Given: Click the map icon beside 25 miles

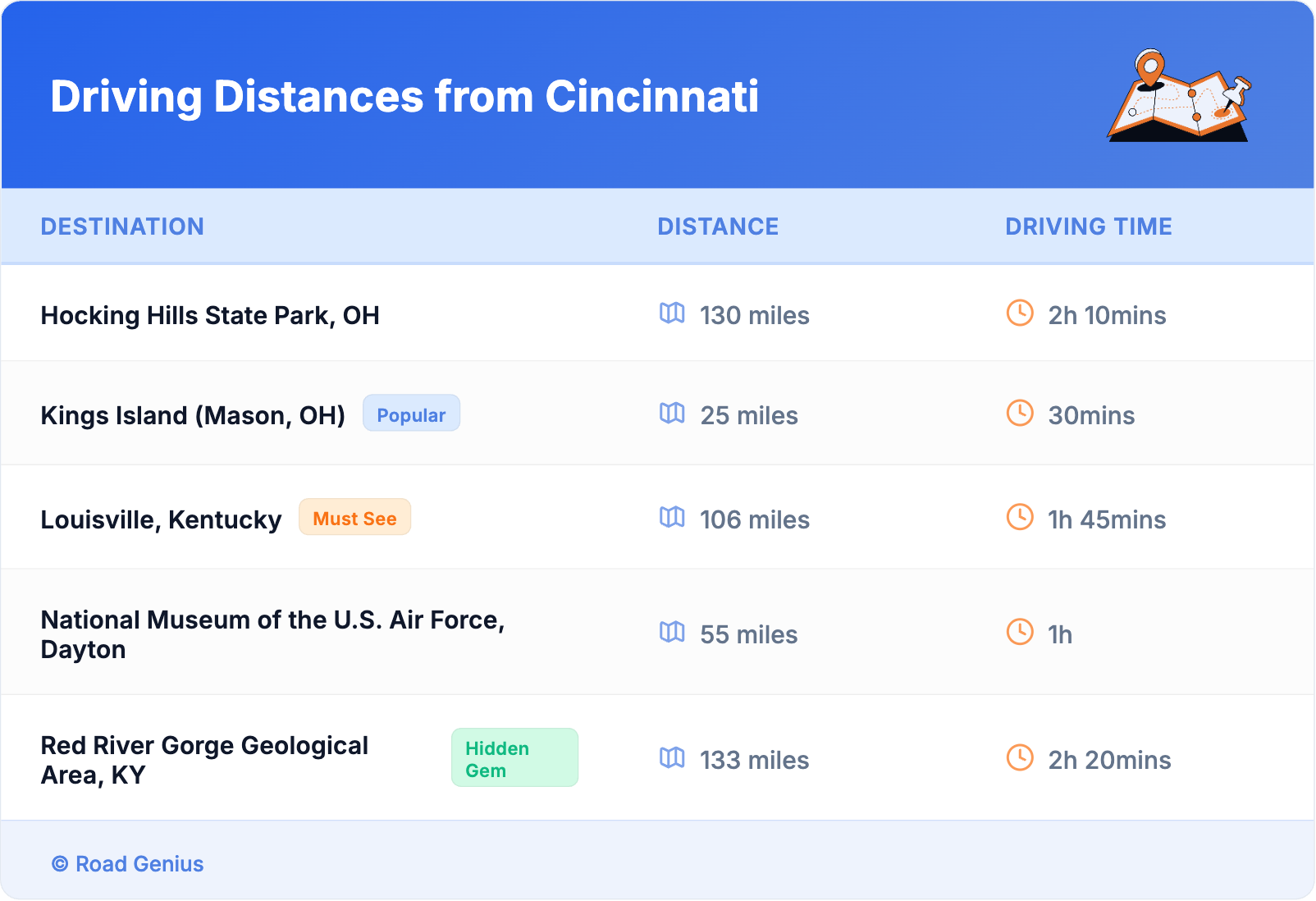Looking at the screenshot, I should [672, 414].
